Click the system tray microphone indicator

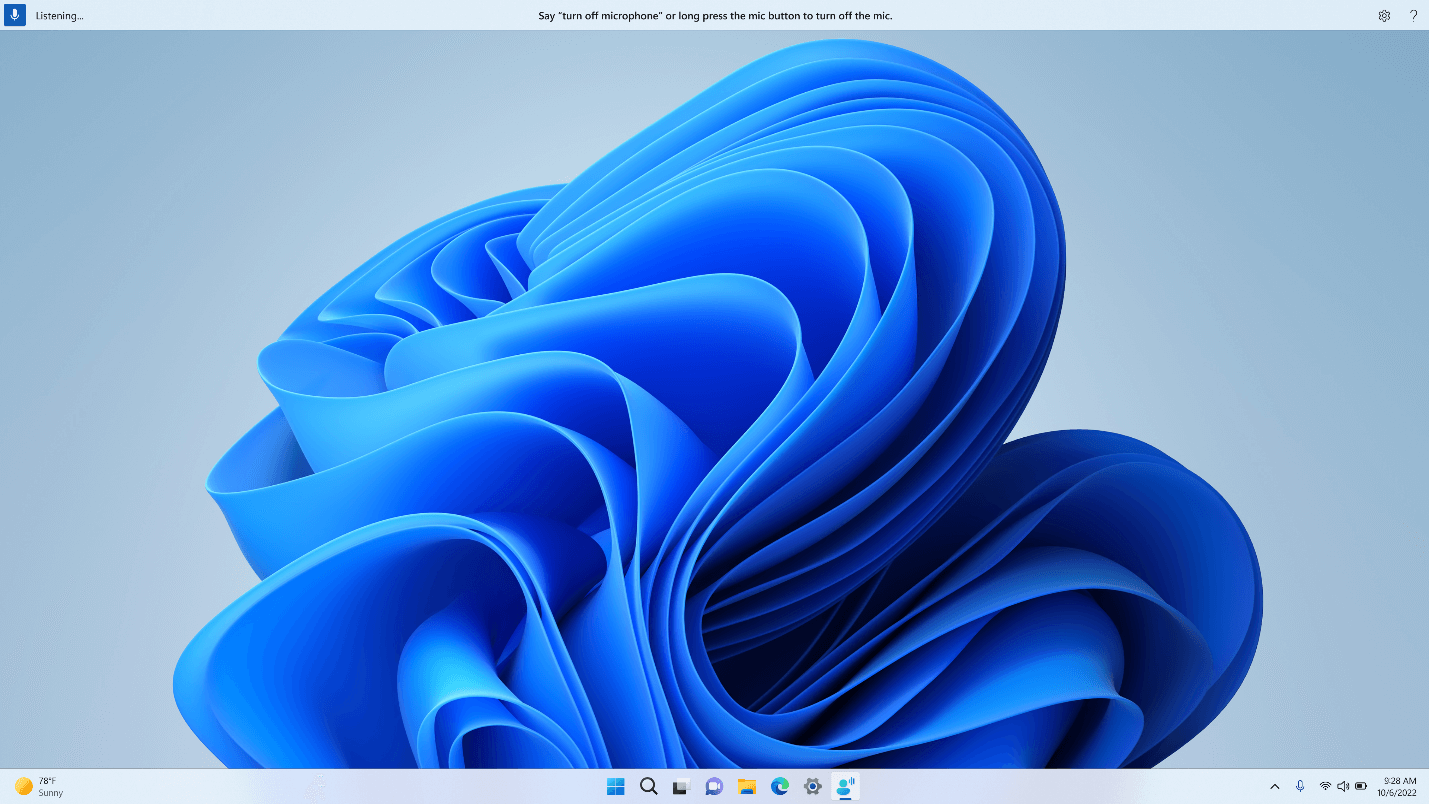(1300, 786)
